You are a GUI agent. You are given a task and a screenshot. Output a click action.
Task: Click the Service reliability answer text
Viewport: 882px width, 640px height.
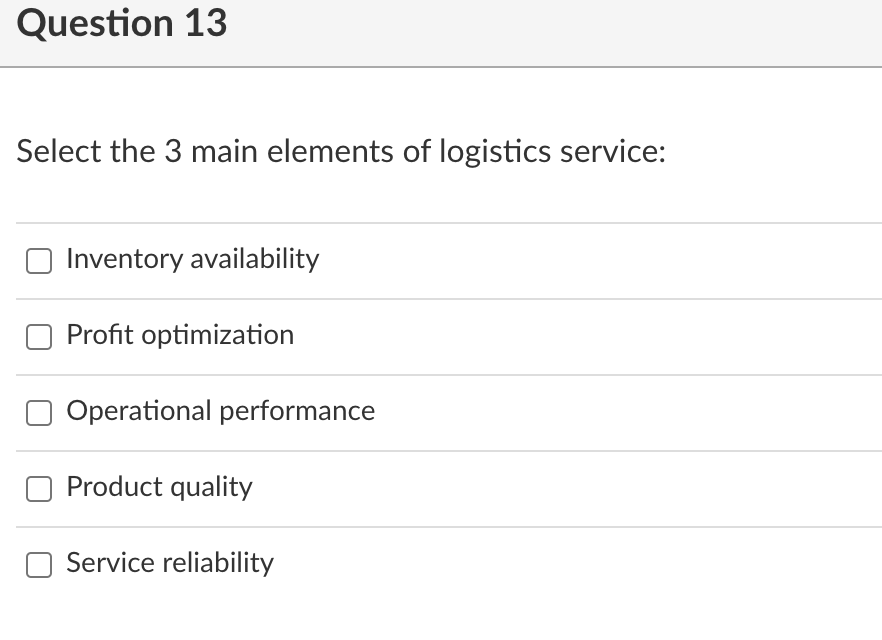pos(169,563)
